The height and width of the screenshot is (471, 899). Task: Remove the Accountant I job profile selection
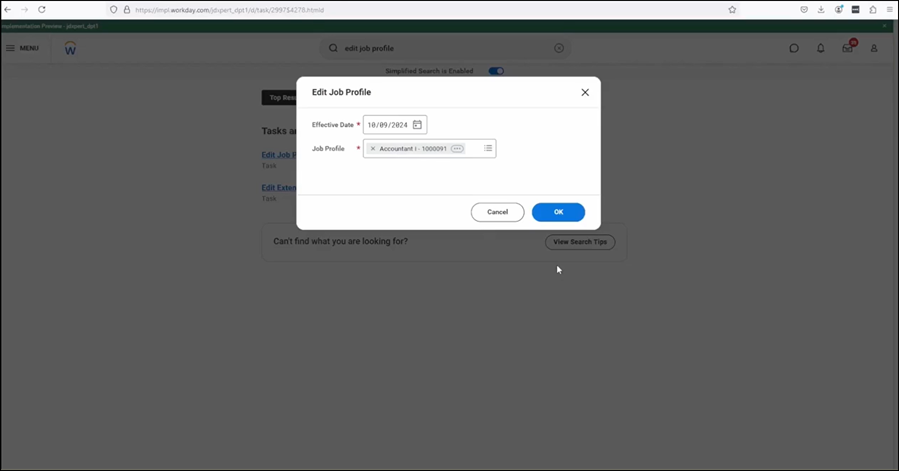[373, 149]
